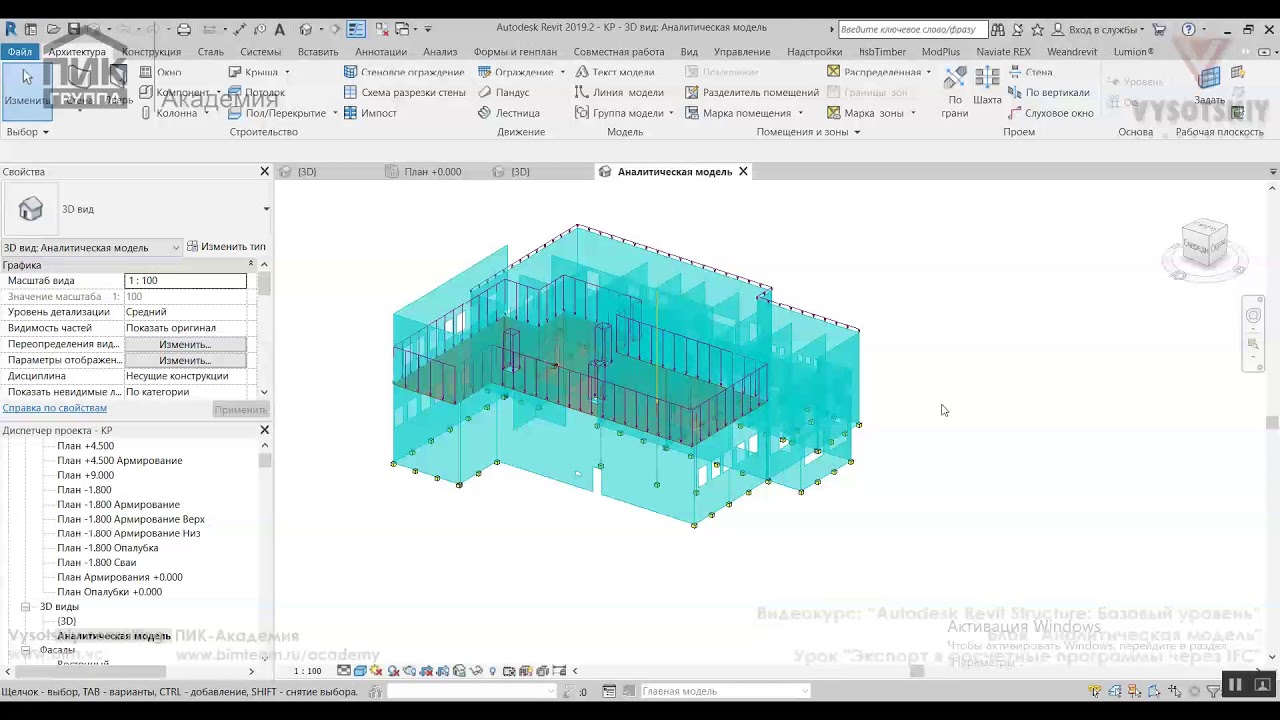Click Close Inactive Views icon
Screen dimensions: 1280x720
click(382, 29)
